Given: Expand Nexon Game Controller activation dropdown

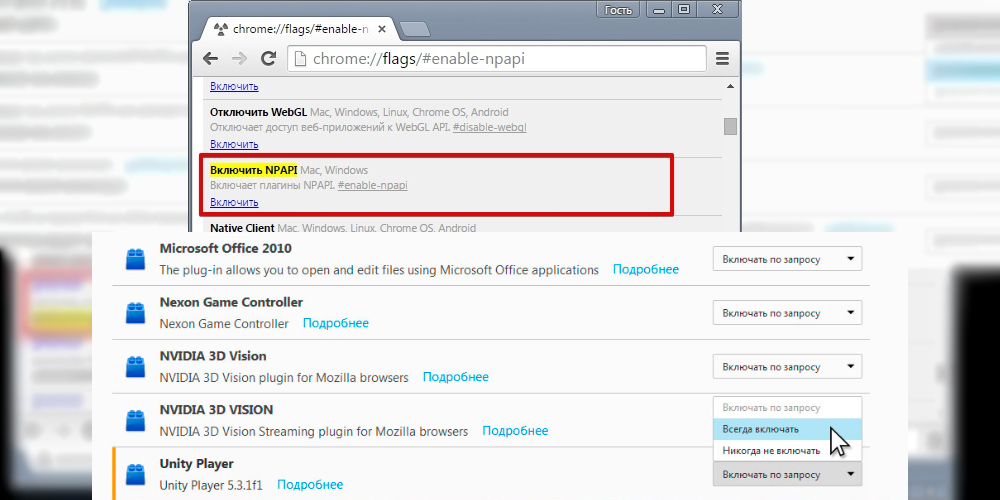Looking at the screenshot, I should [x=787, y=314].
